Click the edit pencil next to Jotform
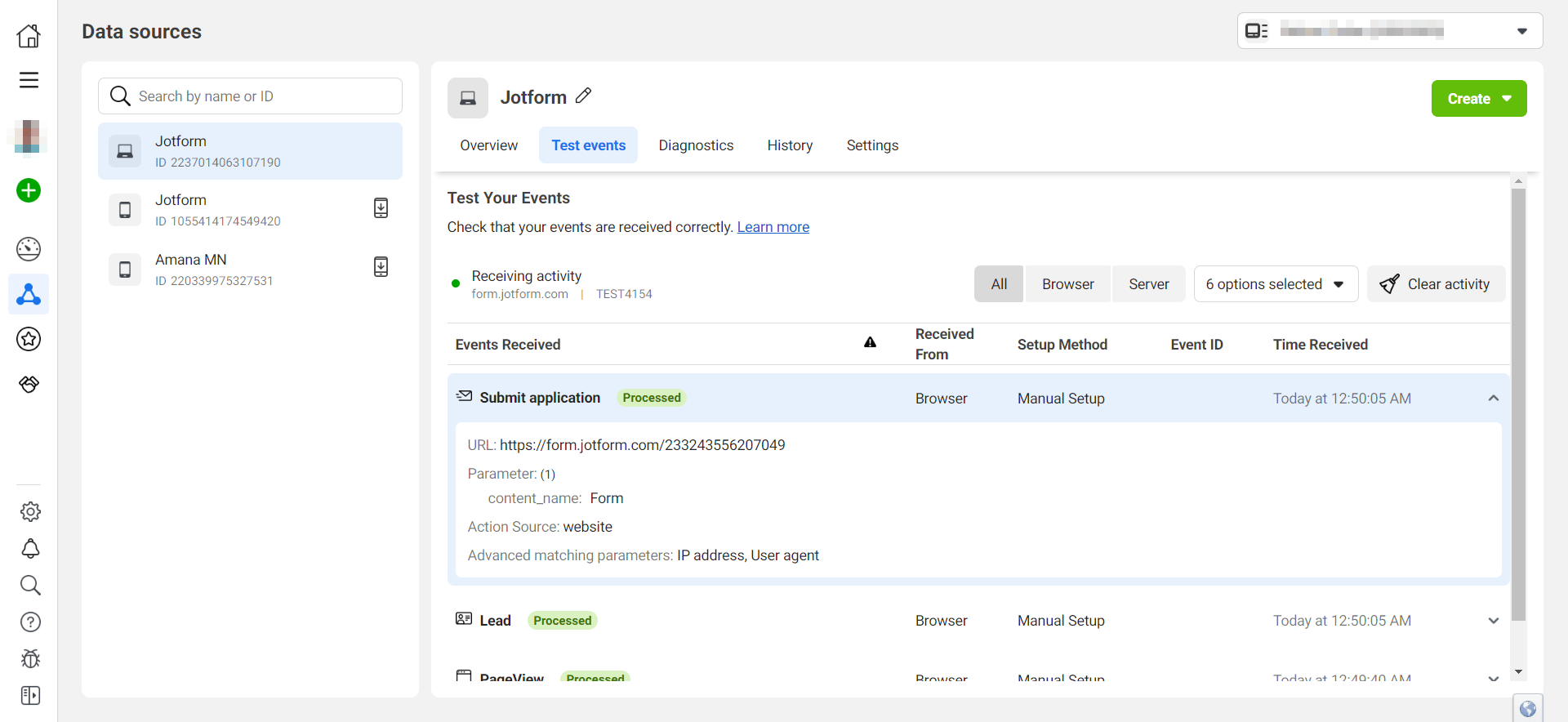 pos(583,96)
